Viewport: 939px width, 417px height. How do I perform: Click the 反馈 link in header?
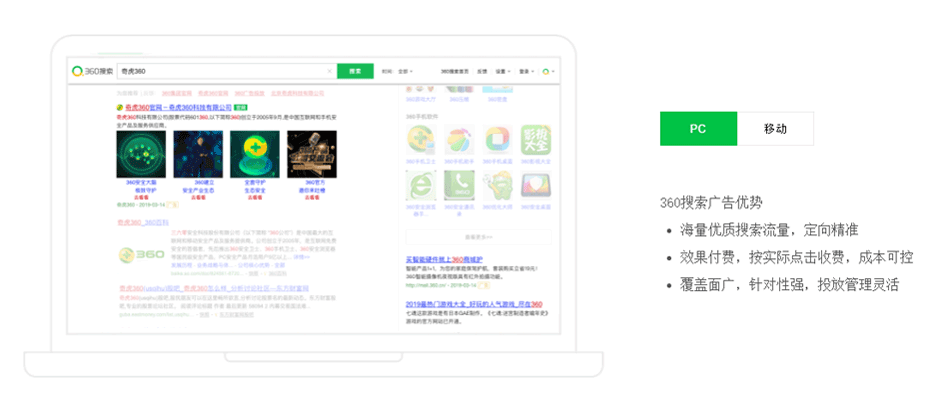481,71
